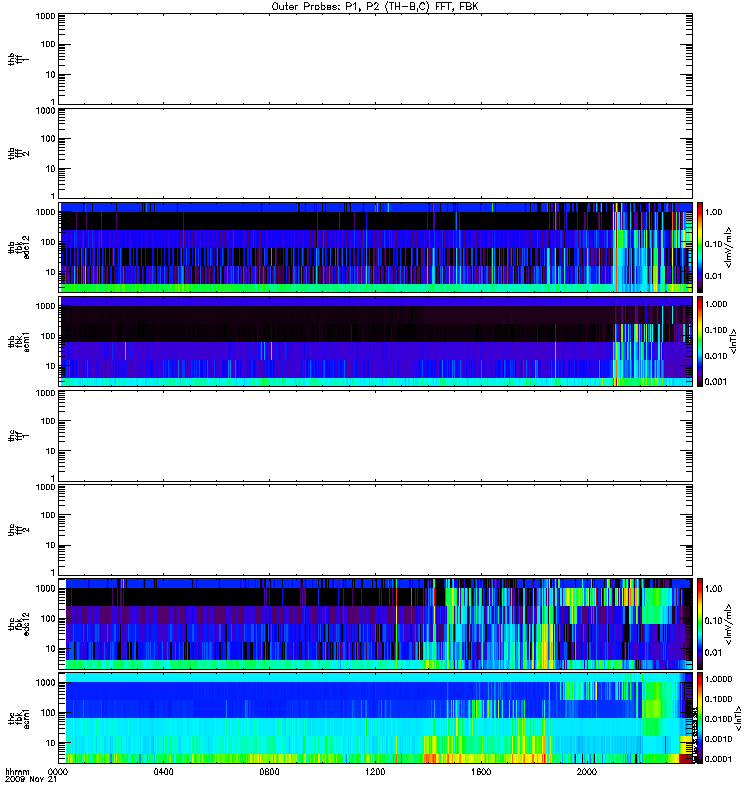Click inside the thc fbk scm1 spectrogram
Viewport: 750px width, 800px height.
(x=376, y=718)
